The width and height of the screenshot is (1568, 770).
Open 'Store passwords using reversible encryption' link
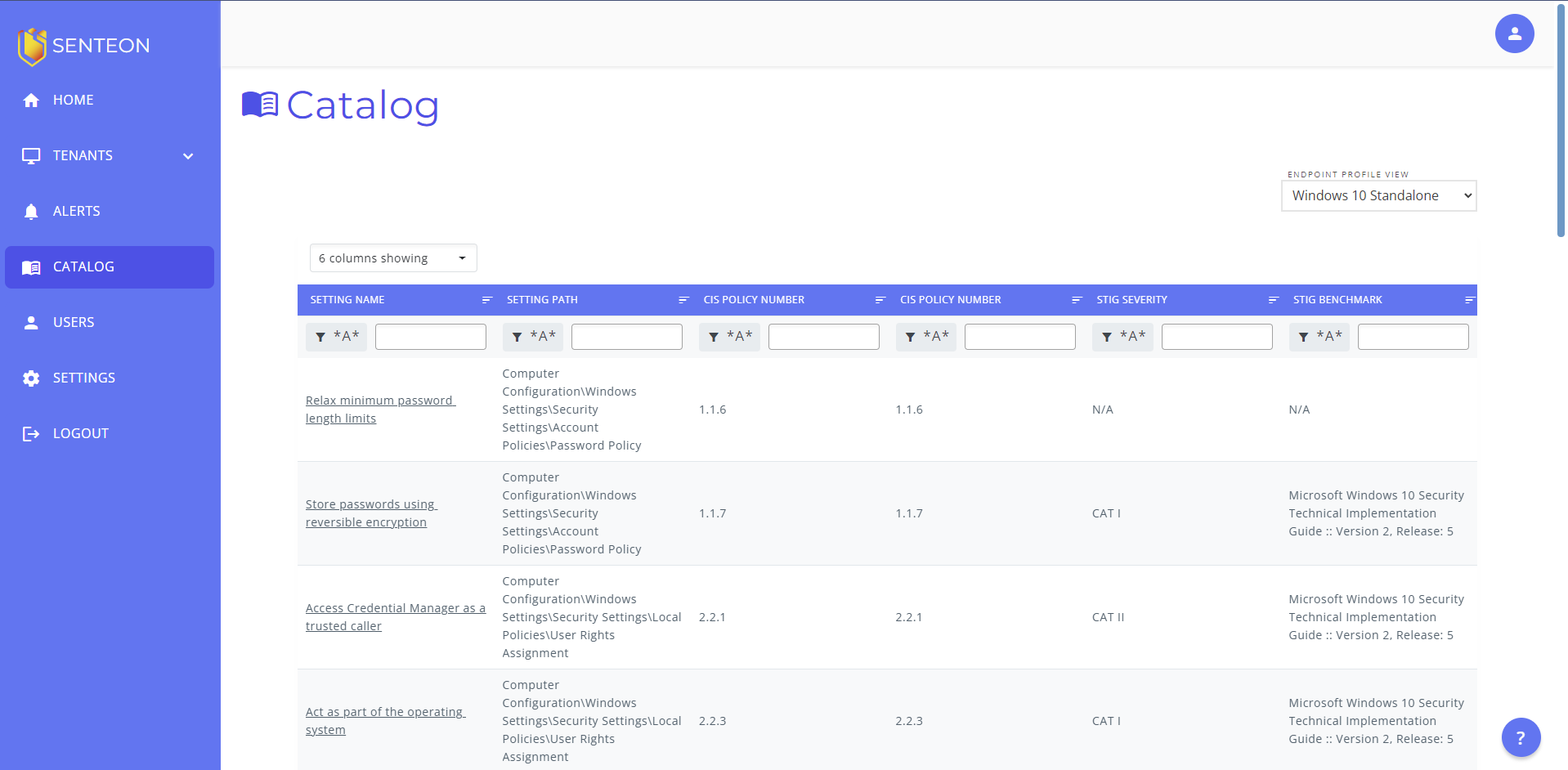370,513
